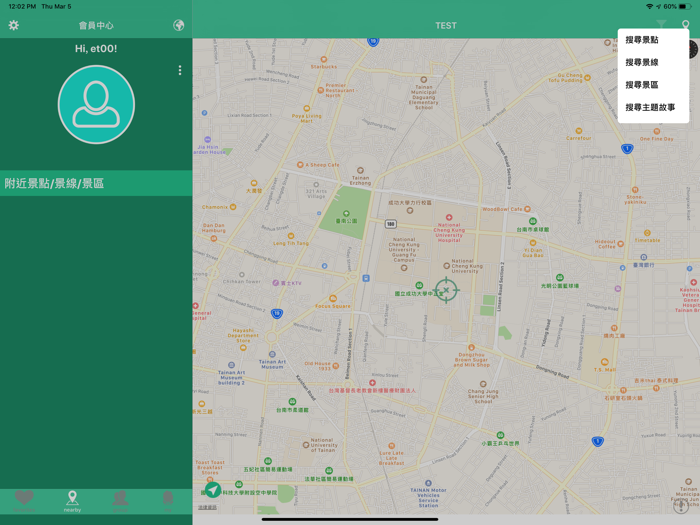Tap the map pin search icon
The width and height of the screenshot is (700, 525).
pos(686,25)
